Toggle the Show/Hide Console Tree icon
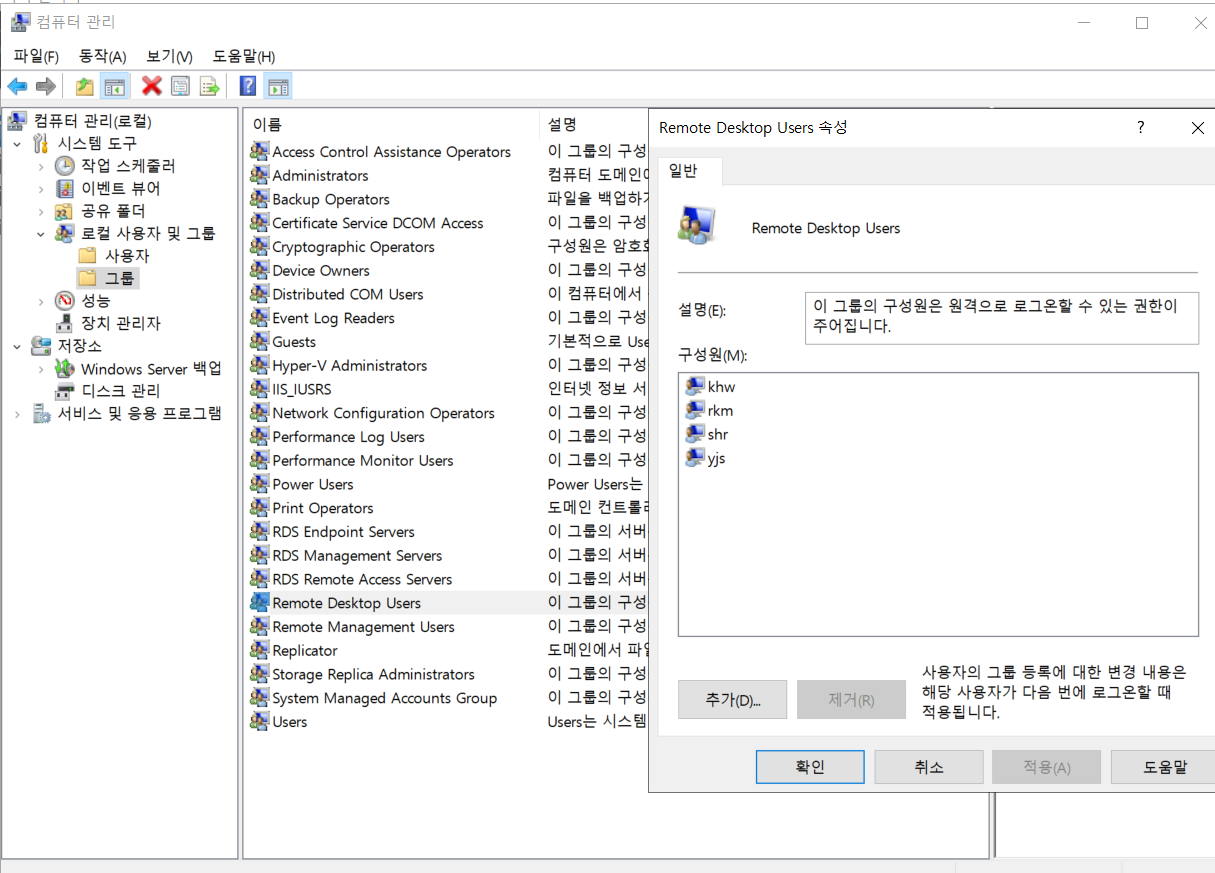 tap(114, 86)
